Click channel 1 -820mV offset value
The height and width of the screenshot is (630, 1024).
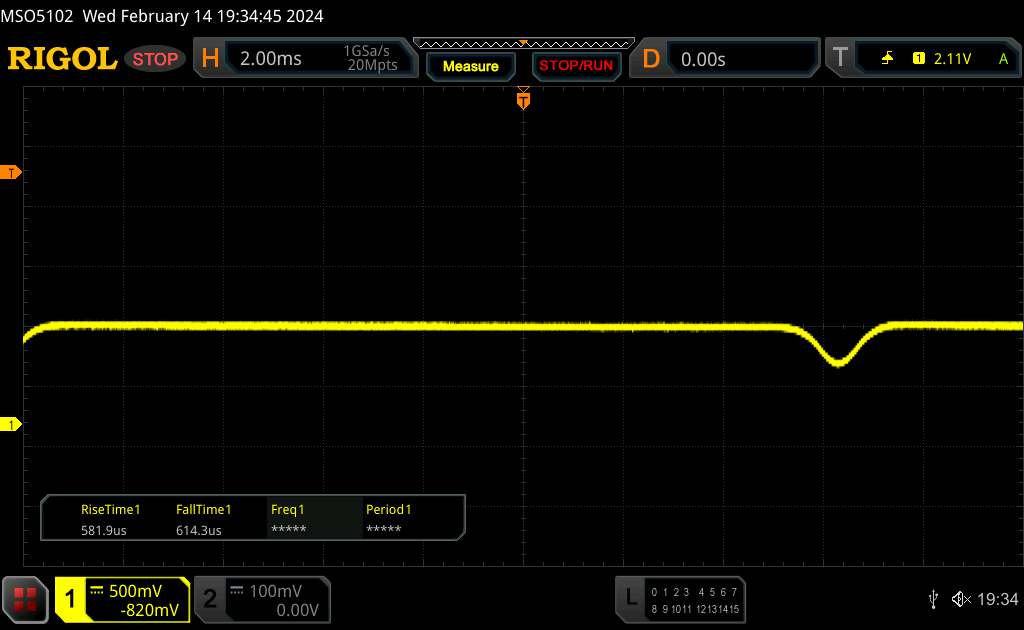[x=150, y=610]
